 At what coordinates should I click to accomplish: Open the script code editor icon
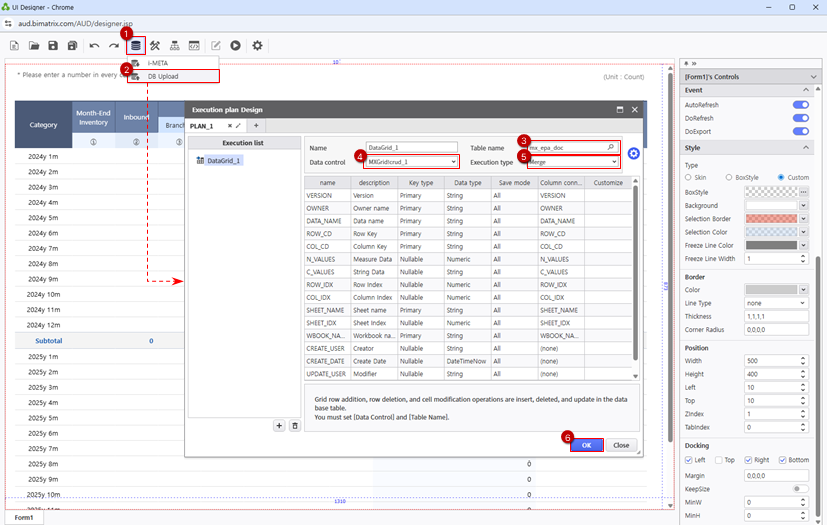[194, 45]
